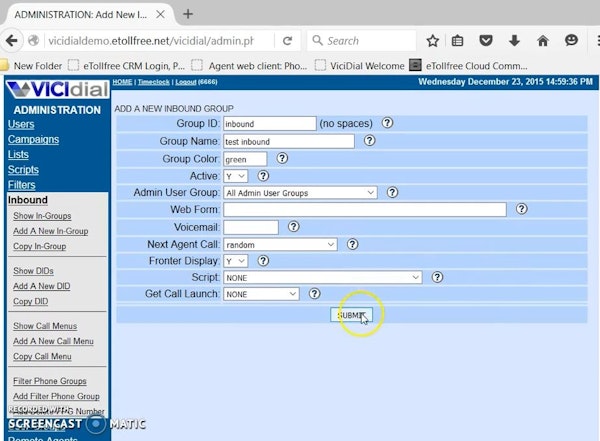The image size is (600, 441).
Task: Open the Campaigns admin section
Action: (x=33, y=139)
